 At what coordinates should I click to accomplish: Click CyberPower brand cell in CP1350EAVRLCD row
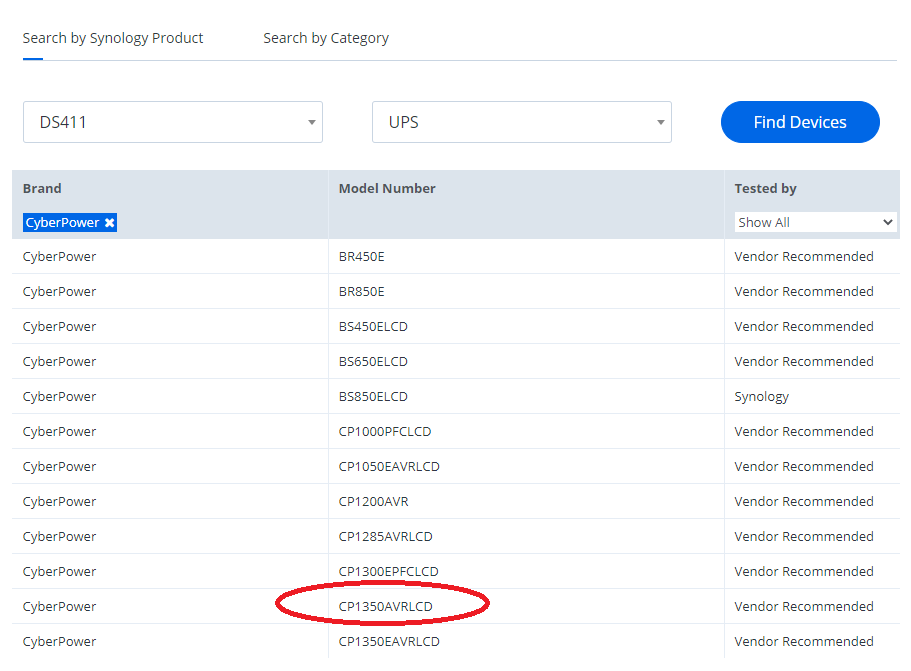[x=59, y=641]
